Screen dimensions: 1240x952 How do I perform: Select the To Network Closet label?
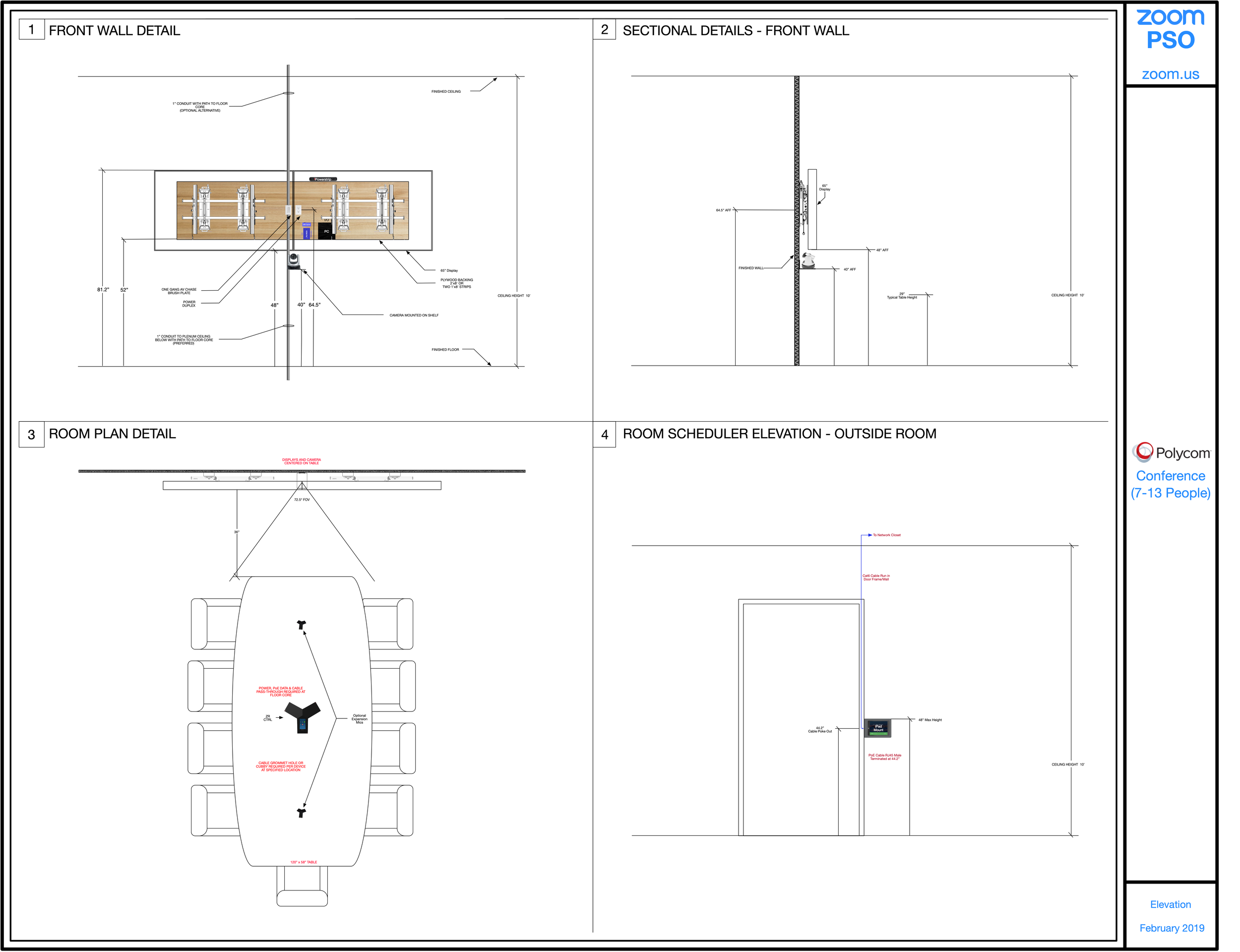coord(886,535)
